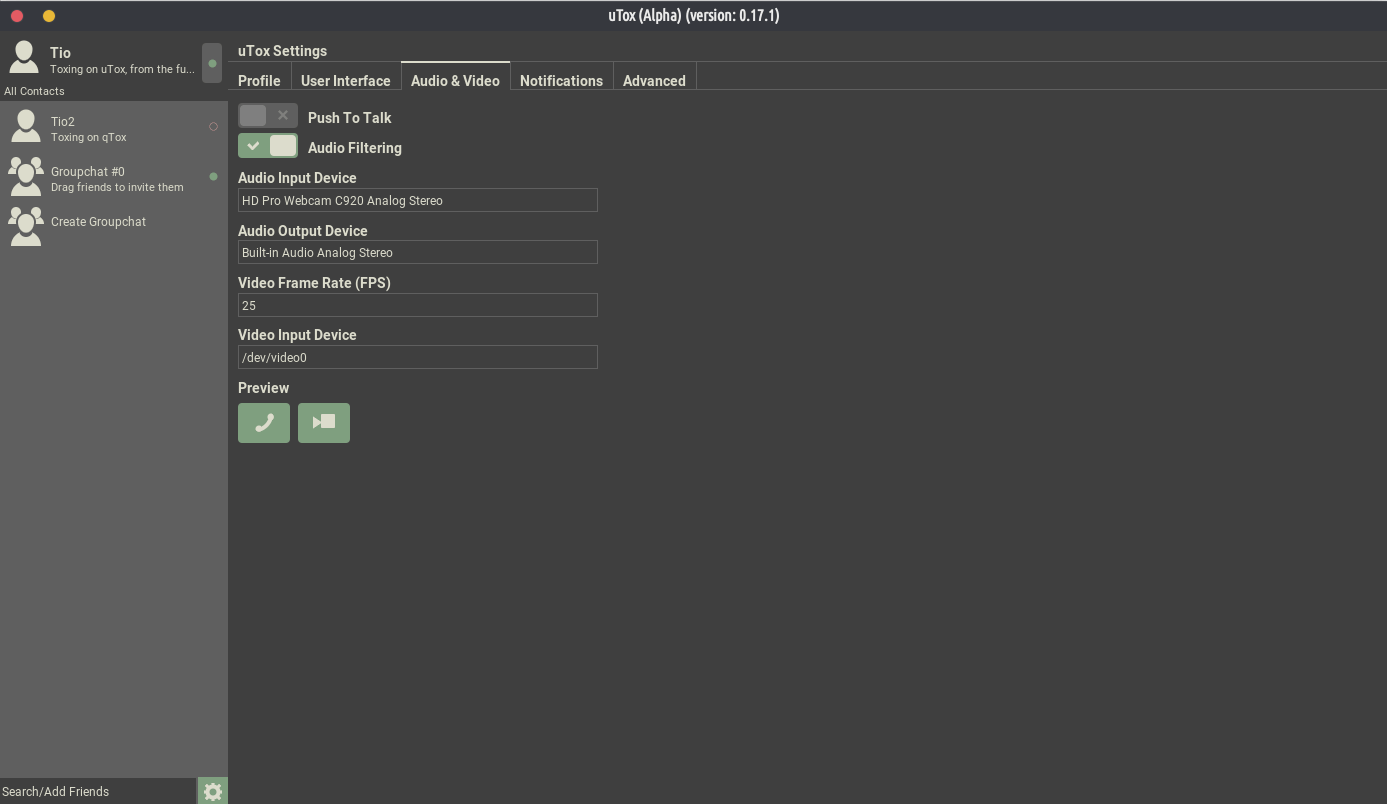Click the red close window button
The image size is (1387, 804).
click(x=17, y=16)
